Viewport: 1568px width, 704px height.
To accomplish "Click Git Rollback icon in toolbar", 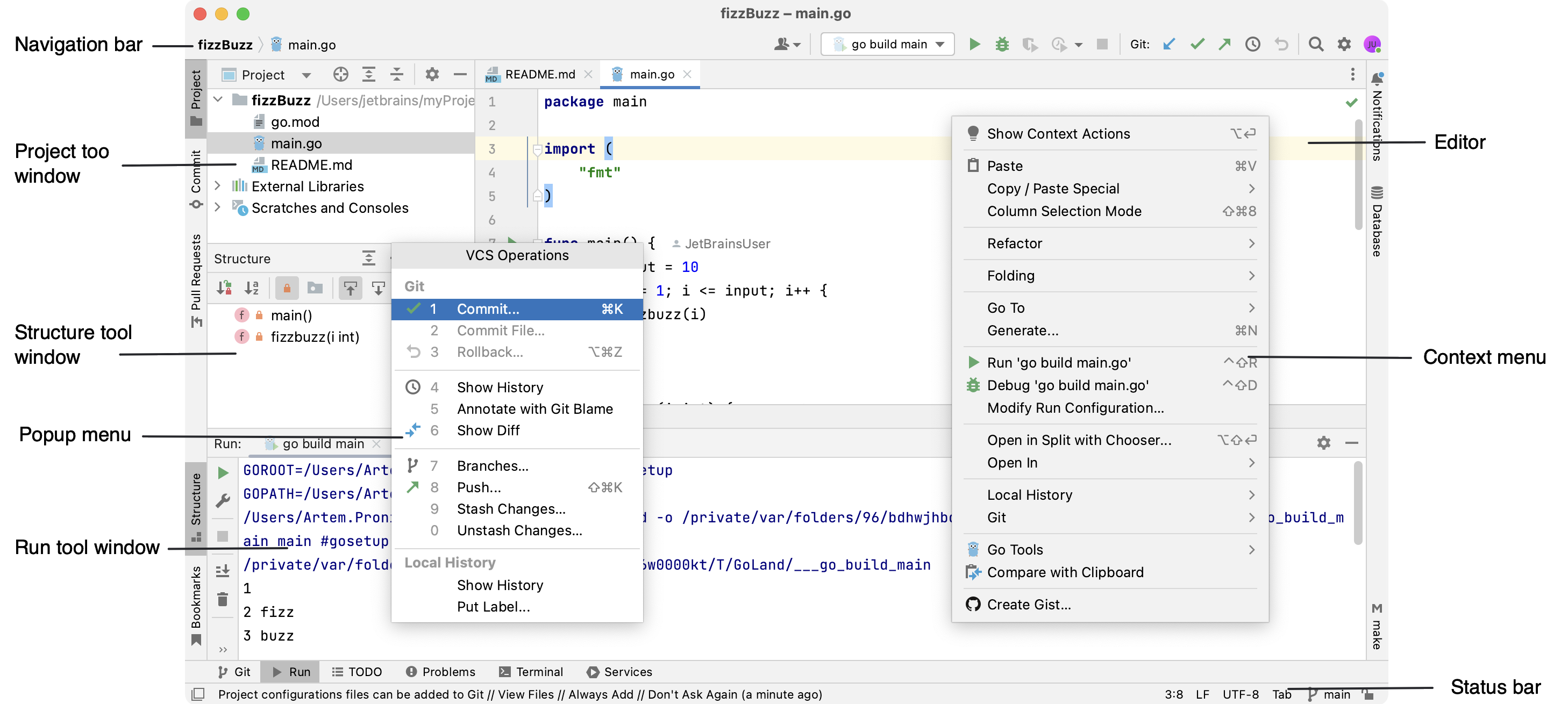I will (1281, 45).
